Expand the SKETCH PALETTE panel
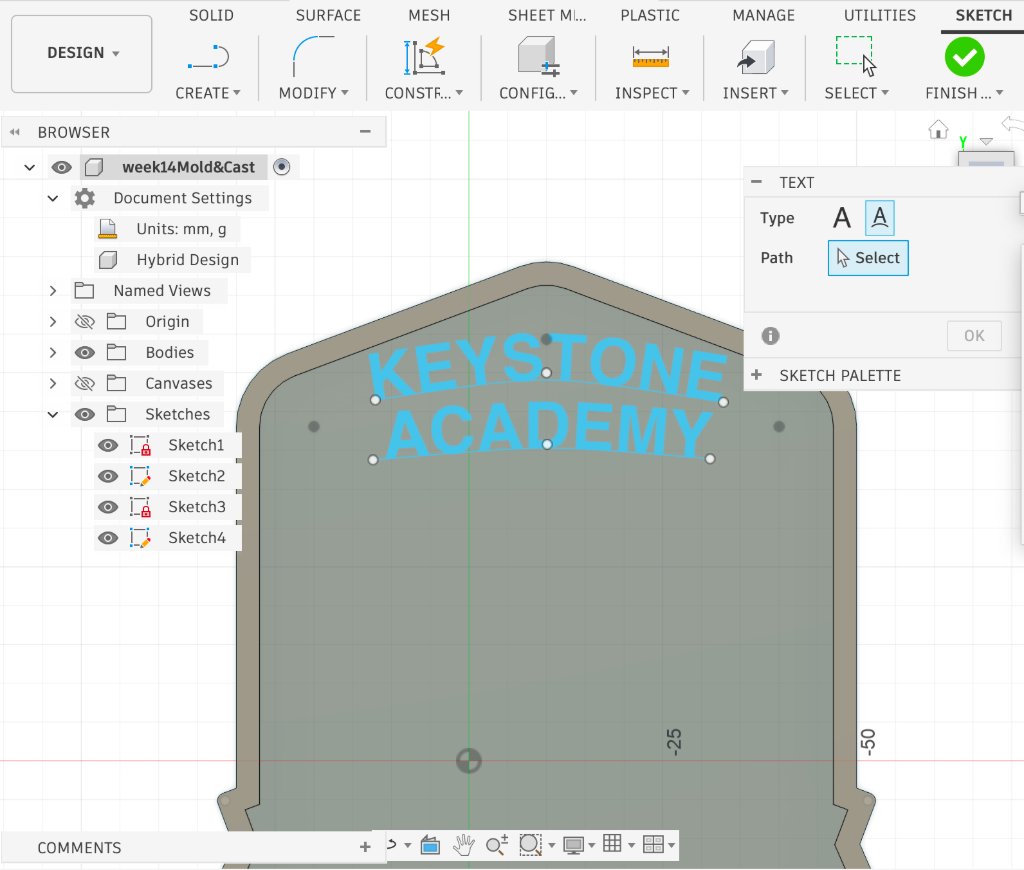 pyautogui.click(x=756, y=375)
